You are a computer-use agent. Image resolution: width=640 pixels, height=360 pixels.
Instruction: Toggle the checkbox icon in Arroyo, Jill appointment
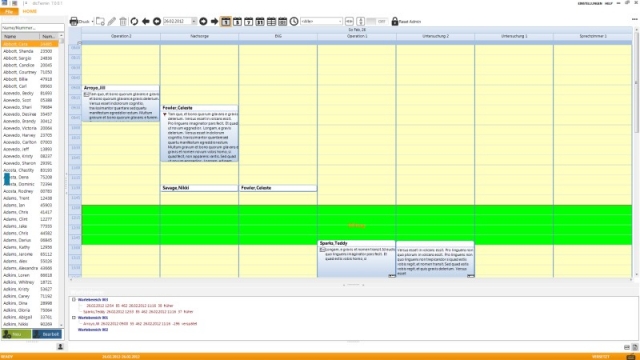[87, 94]
